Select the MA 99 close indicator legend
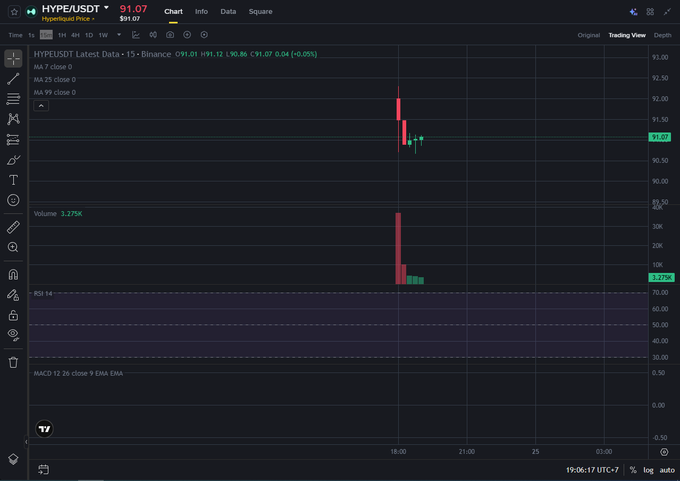680x481 pixels. (x=55, y=92)
